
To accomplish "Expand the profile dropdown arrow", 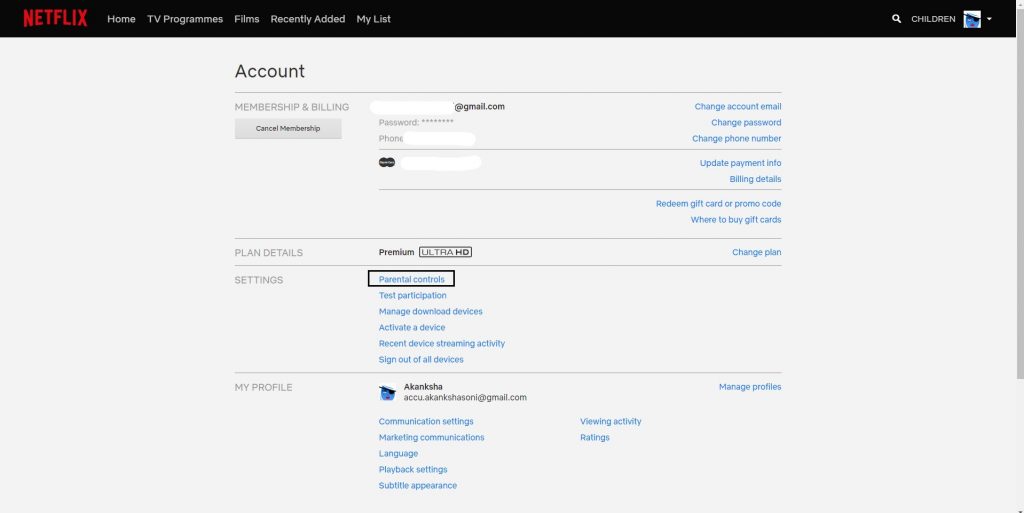I will [989, 19].
